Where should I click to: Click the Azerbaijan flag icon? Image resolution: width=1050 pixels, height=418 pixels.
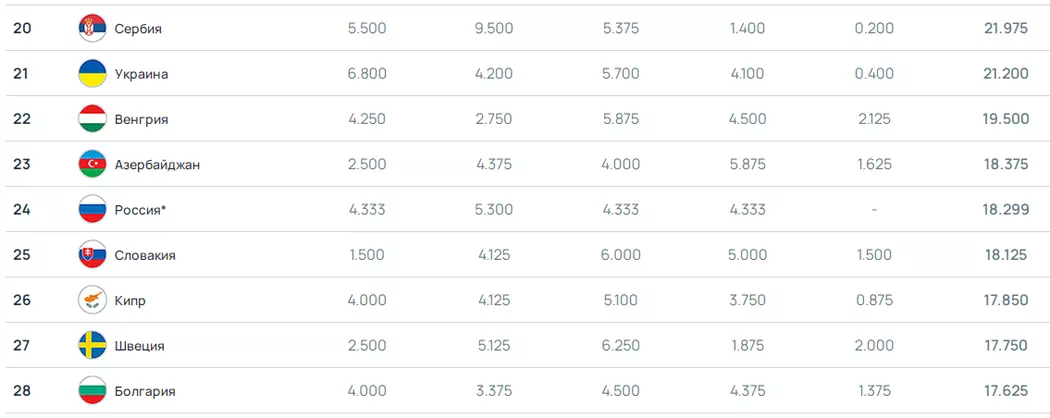pos(92,164)
